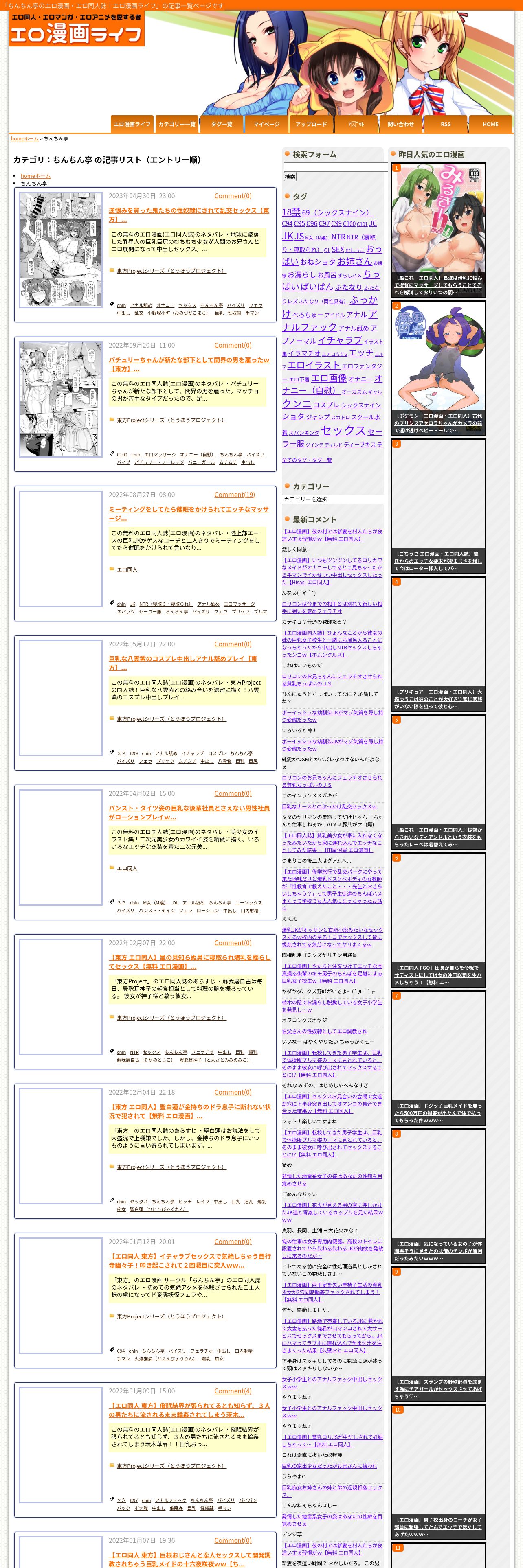
Task: Click tag icon in 2023年04月30日 post
Action: pos(112,304)
